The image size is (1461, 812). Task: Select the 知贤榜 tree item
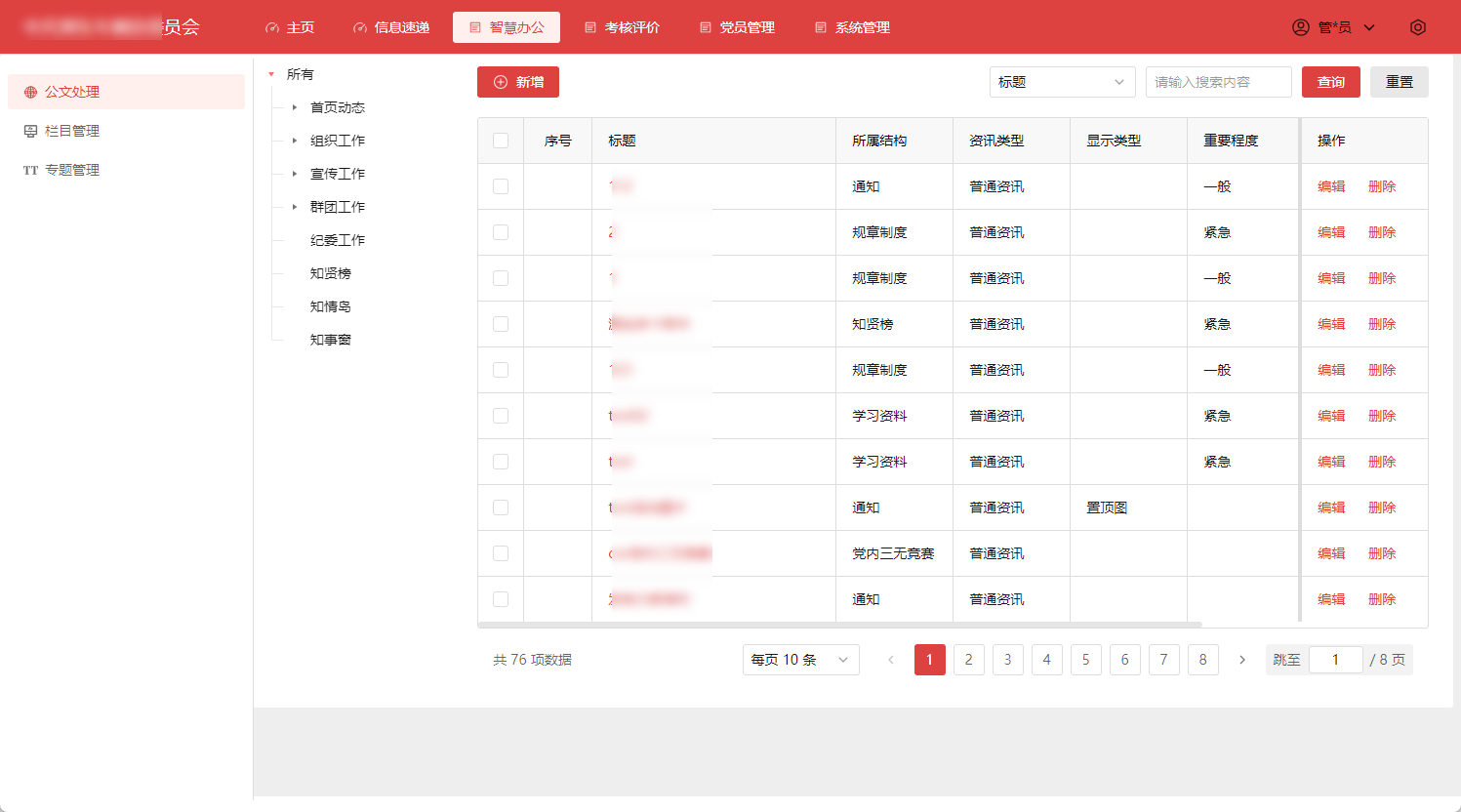click(x=331, y=273)
